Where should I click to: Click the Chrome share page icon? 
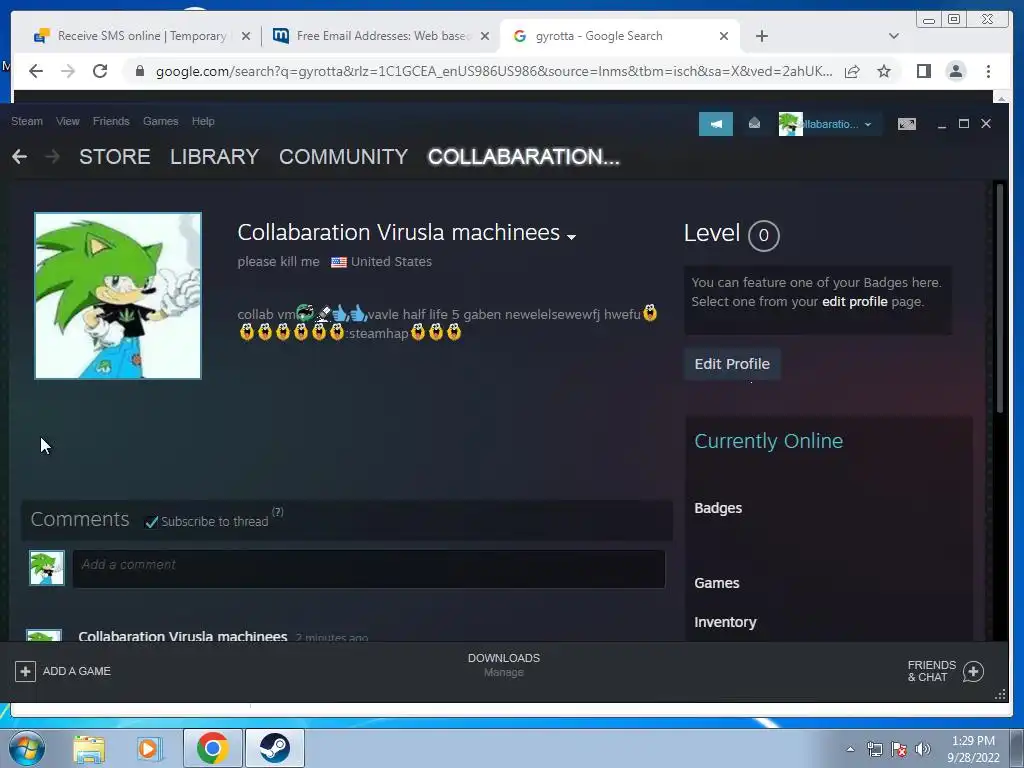(852, 71)
